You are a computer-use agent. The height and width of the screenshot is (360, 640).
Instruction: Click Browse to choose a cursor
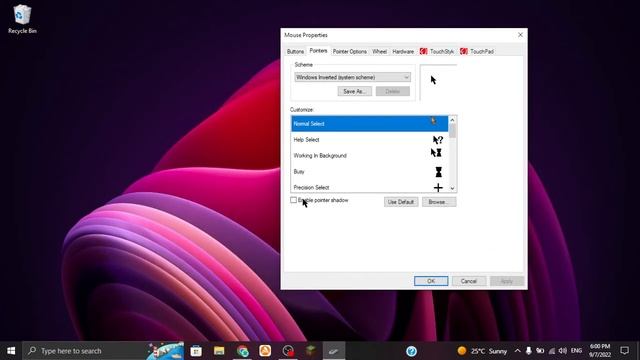click(439, 202)
